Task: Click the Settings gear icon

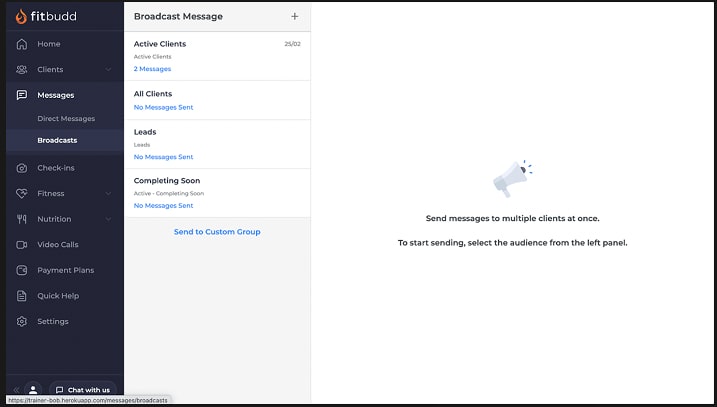Action: pos(21,321)
